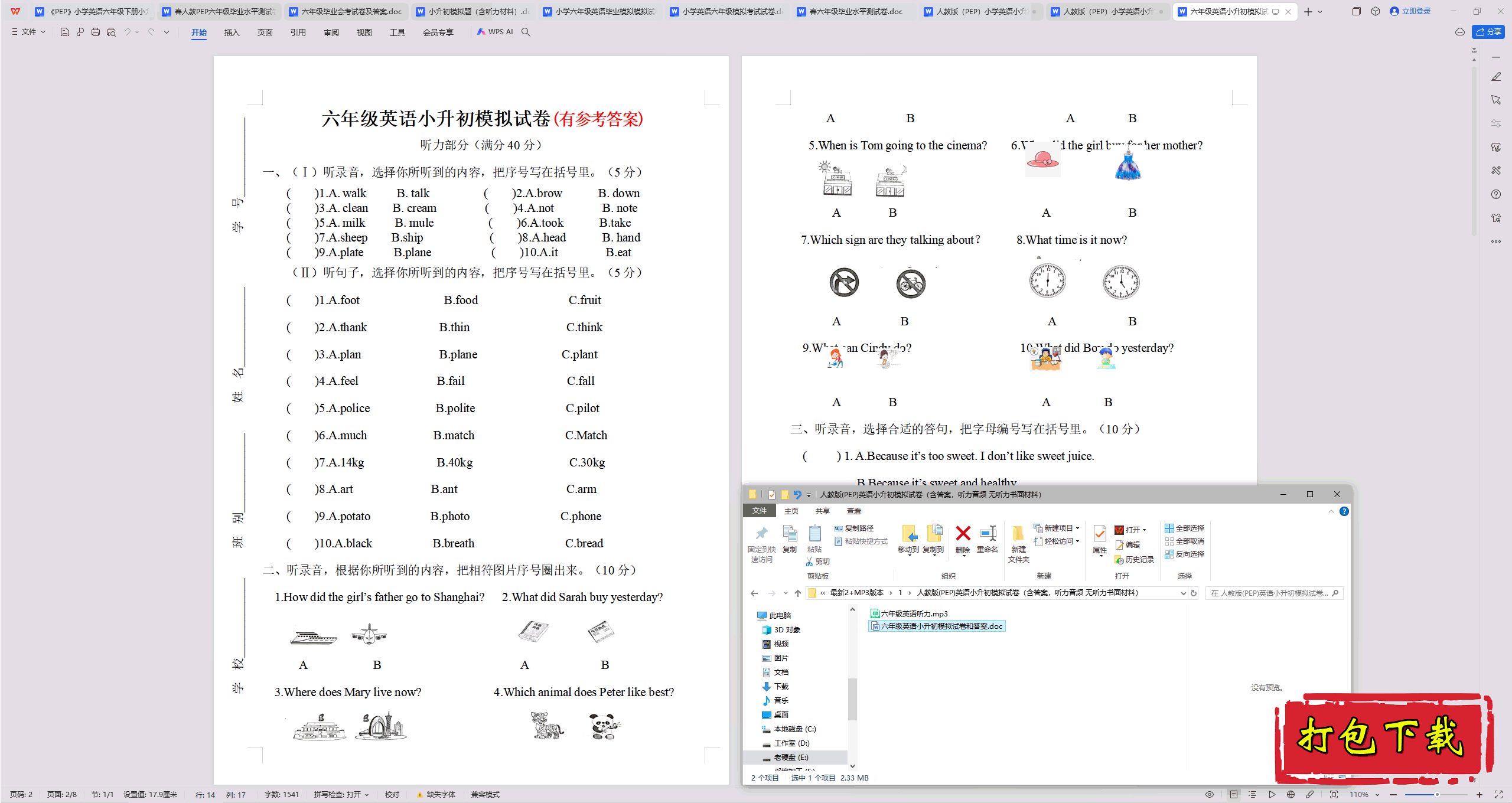Open the 文件 menu in WPS
This screenshot has height=803, width=1512.
(28, 32)
